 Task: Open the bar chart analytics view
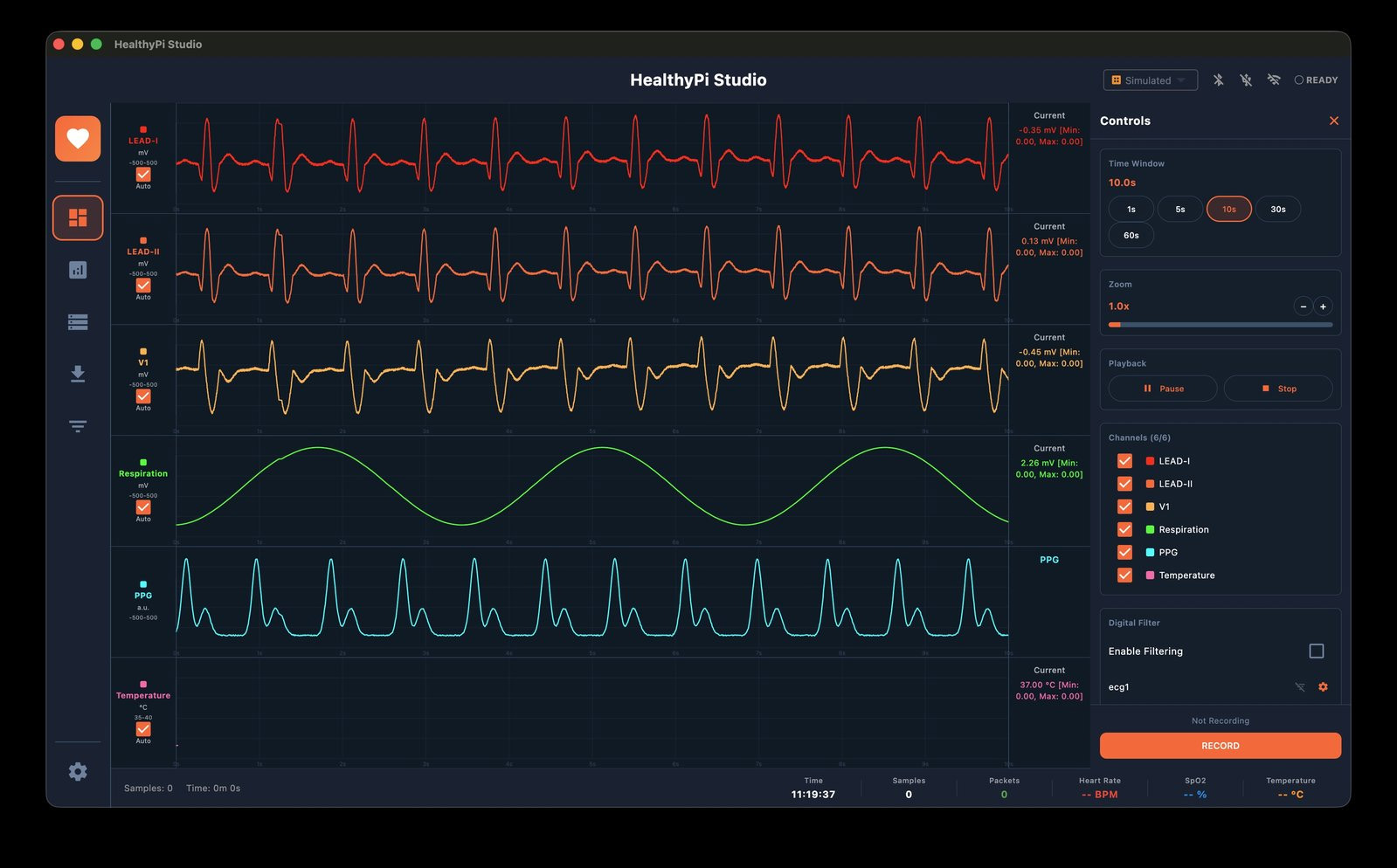(78, 270)
